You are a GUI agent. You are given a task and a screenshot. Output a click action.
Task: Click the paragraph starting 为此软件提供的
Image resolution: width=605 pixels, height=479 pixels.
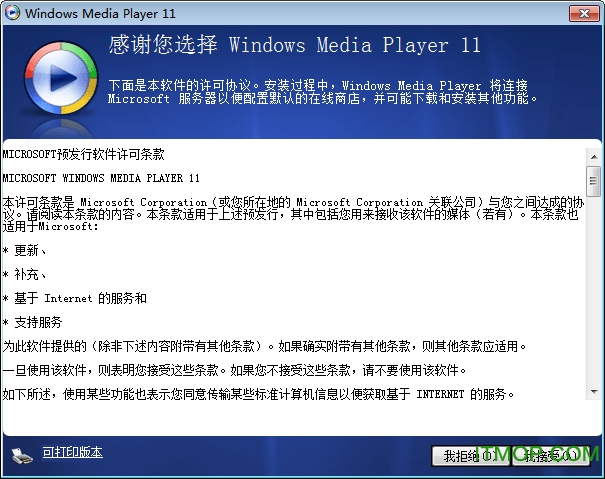click(265, 346)
